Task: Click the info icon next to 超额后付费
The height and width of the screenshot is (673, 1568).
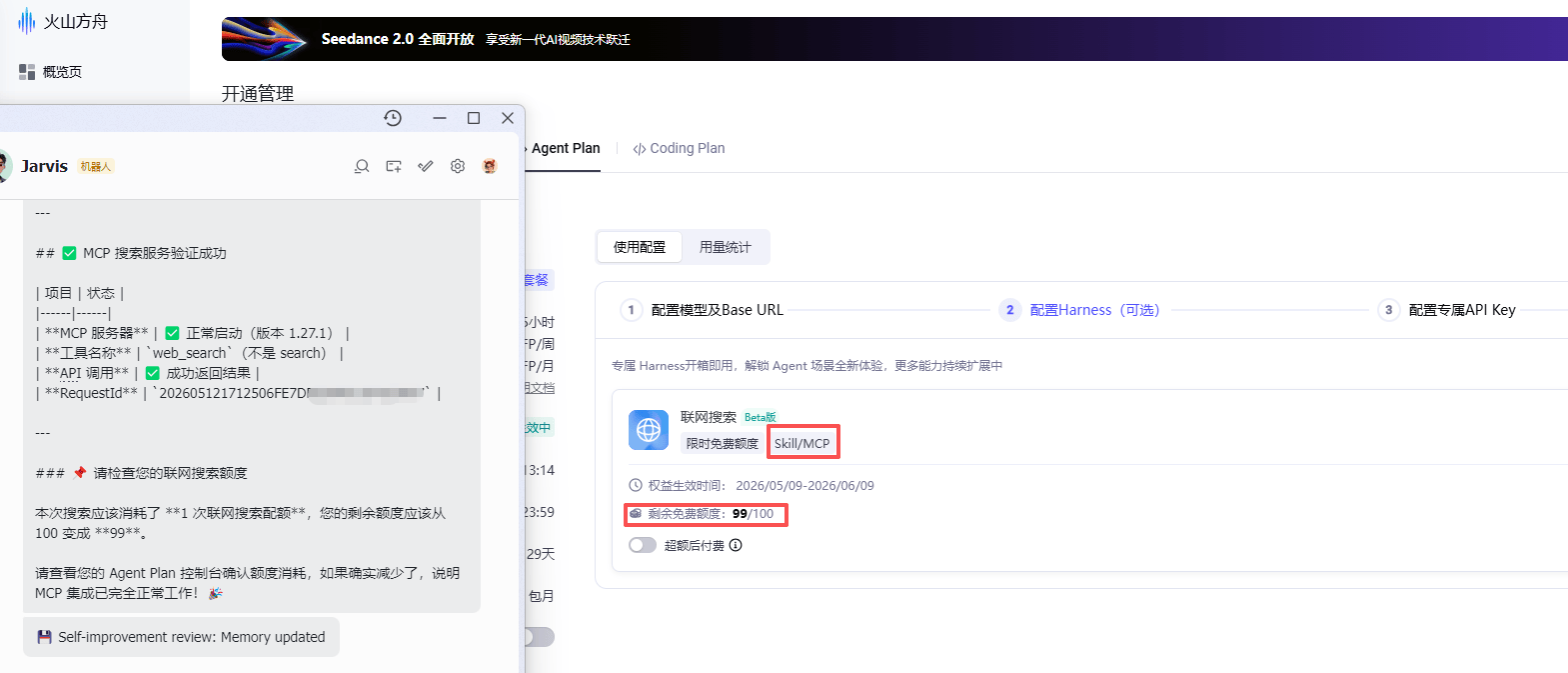Action: [736, 545]
